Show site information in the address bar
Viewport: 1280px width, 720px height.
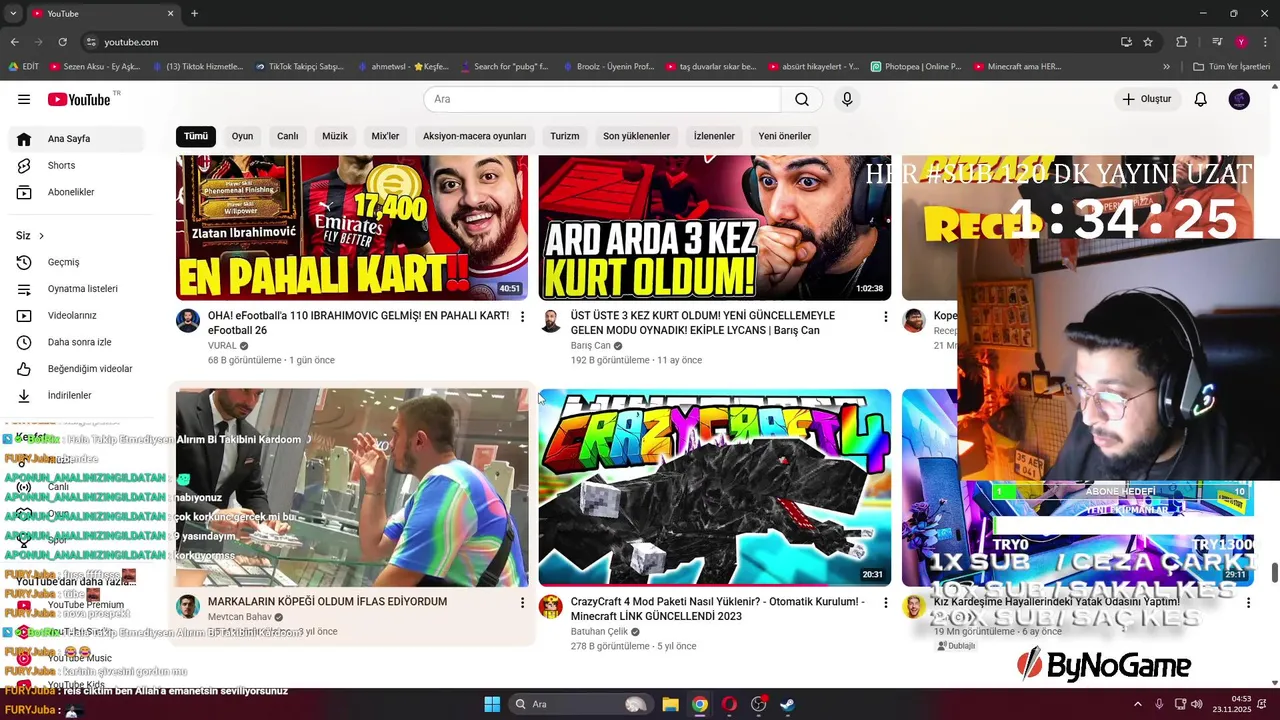coord(91,42)
